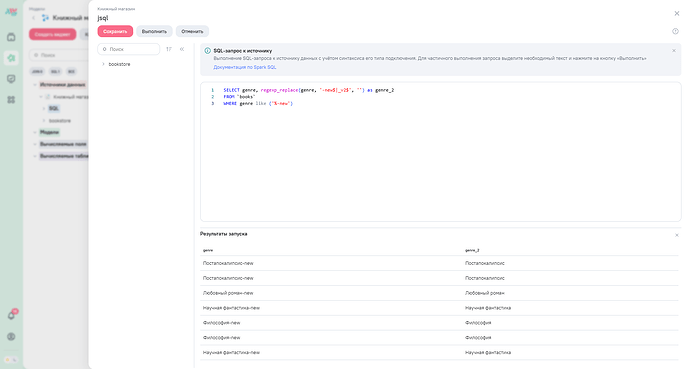Click the info icon in the SQL banner
The height and width of the screenshot is (369, 690).
[207, 51]
